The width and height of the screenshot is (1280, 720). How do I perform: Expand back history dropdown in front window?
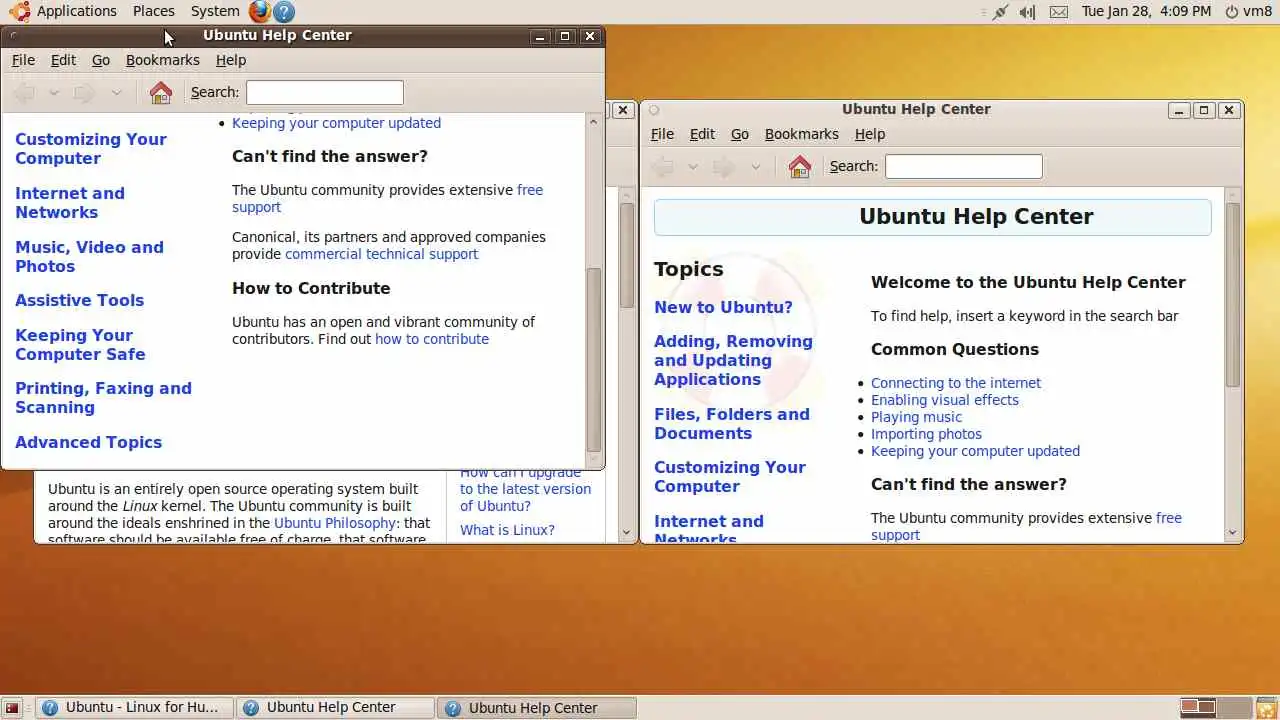pos(54,93)
